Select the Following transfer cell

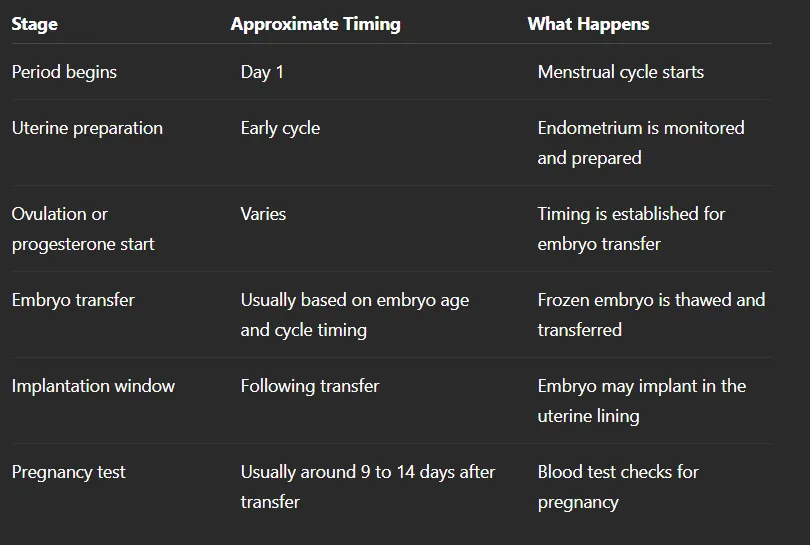tap(310, 386)
